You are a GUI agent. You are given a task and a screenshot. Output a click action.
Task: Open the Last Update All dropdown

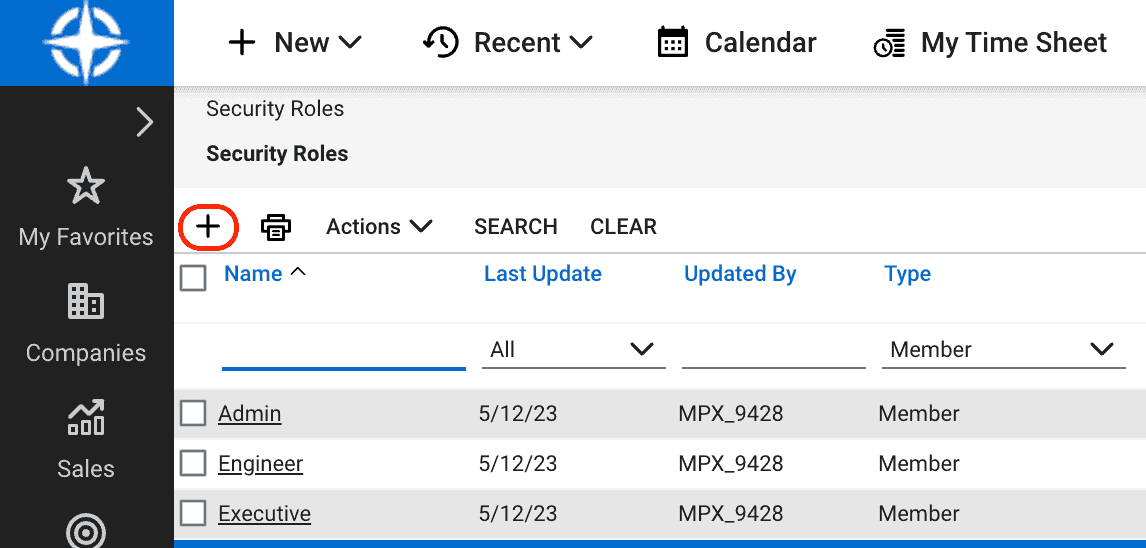pos(574,350)
